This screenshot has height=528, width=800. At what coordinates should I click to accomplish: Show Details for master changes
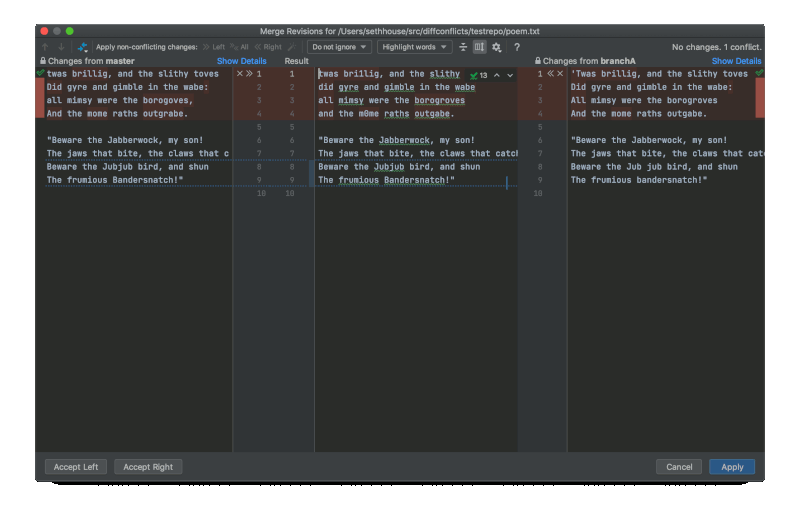point(241,61)
